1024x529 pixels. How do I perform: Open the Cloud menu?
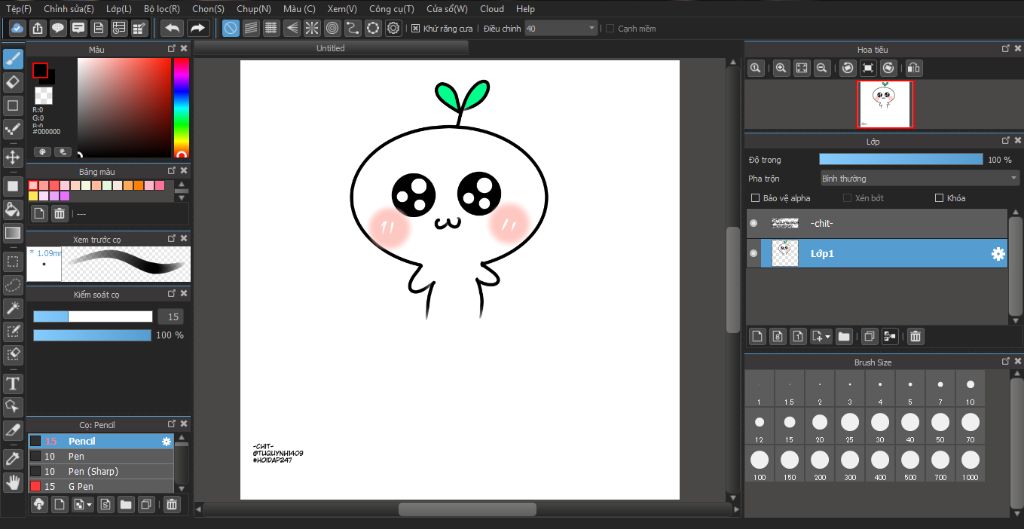(x=491, y=8)
